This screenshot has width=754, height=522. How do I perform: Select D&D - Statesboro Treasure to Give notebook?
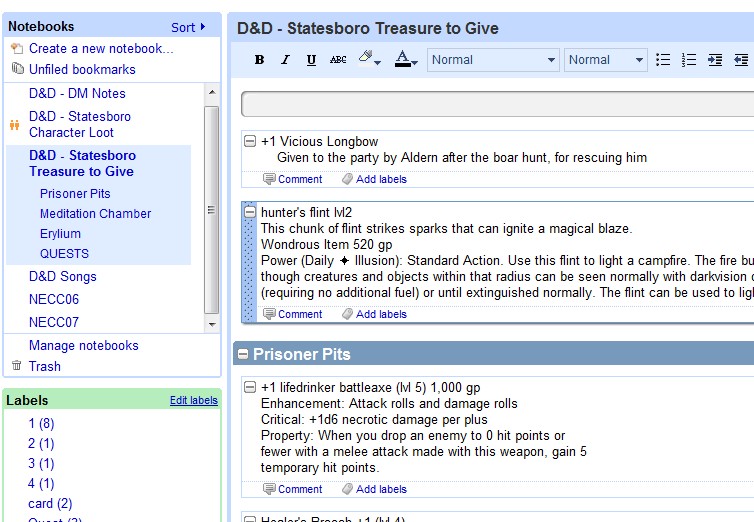pos(82,163)
